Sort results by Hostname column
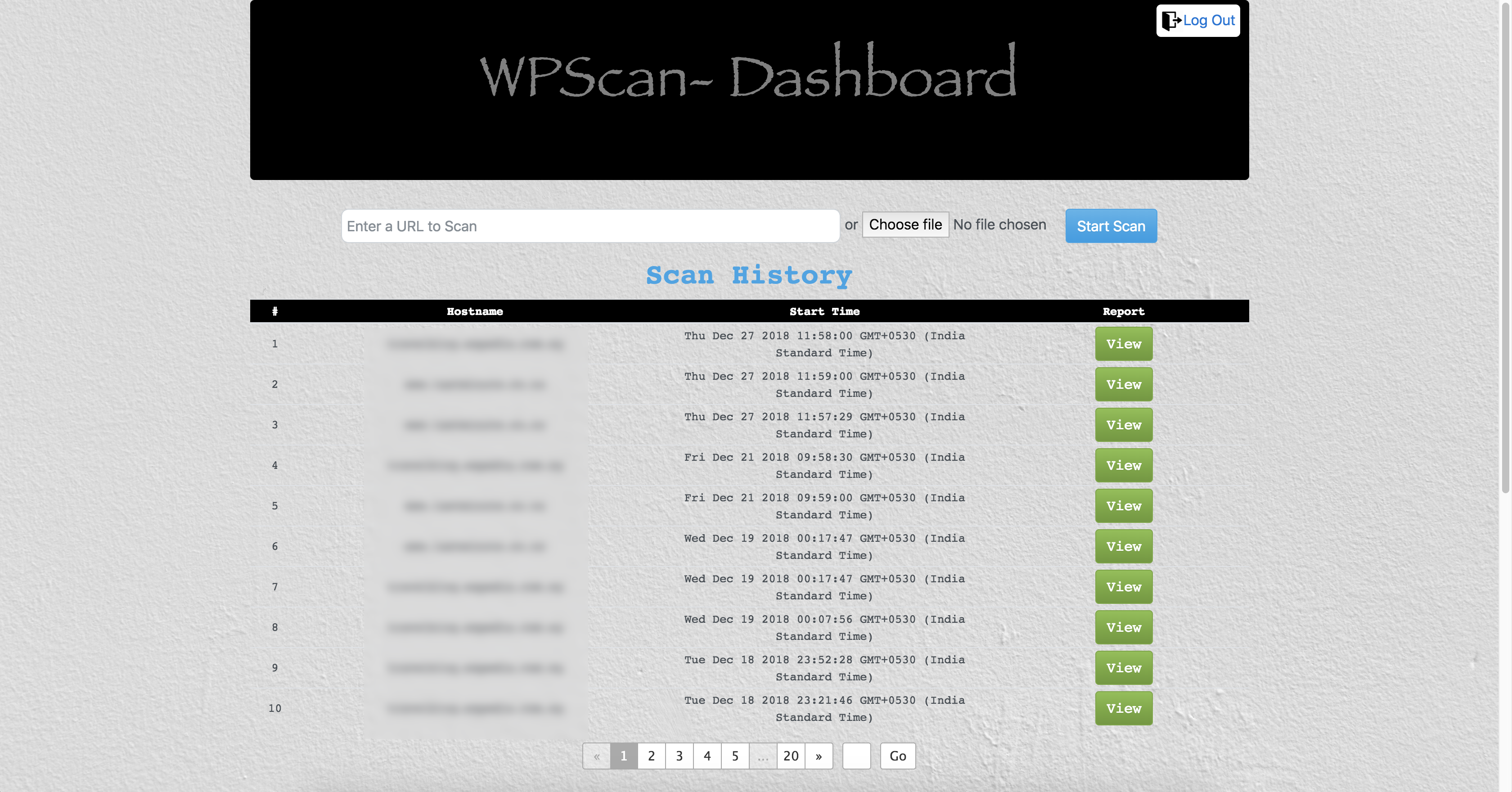Screen dimensions: 1512x792 pos(474,310)
